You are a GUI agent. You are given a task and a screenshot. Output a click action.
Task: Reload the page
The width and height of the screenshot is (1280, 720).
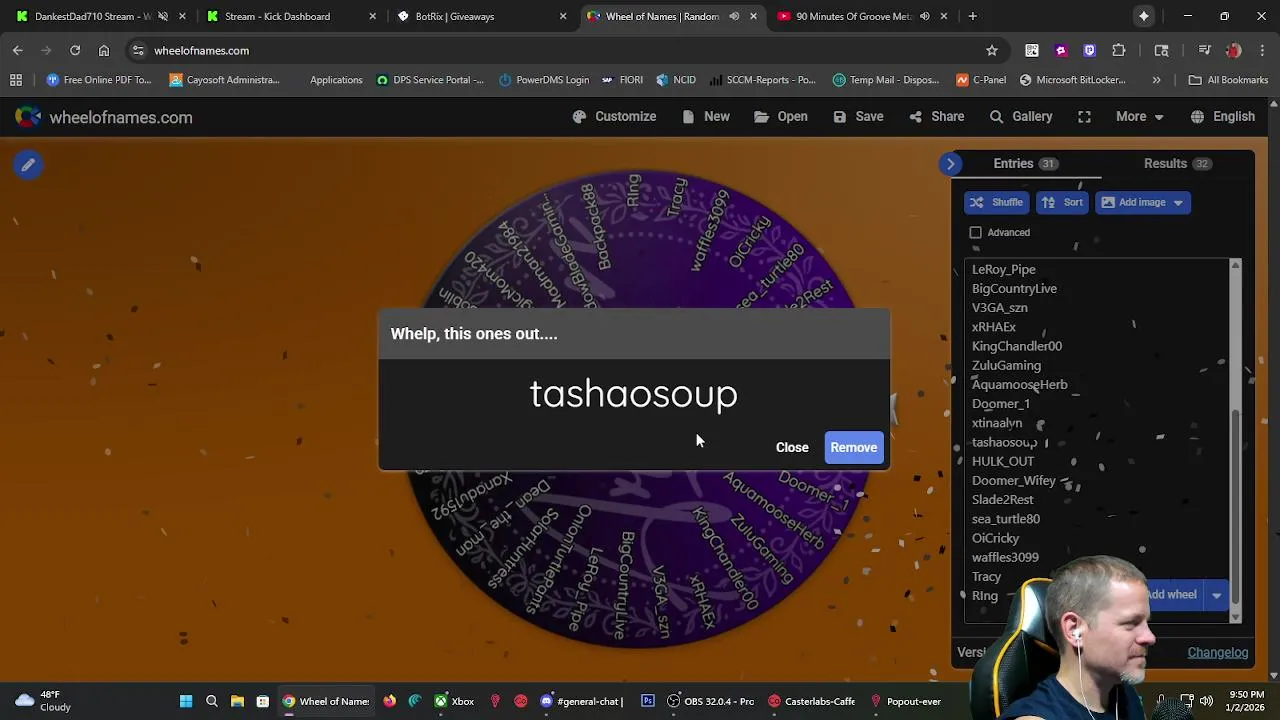point(75,50)
